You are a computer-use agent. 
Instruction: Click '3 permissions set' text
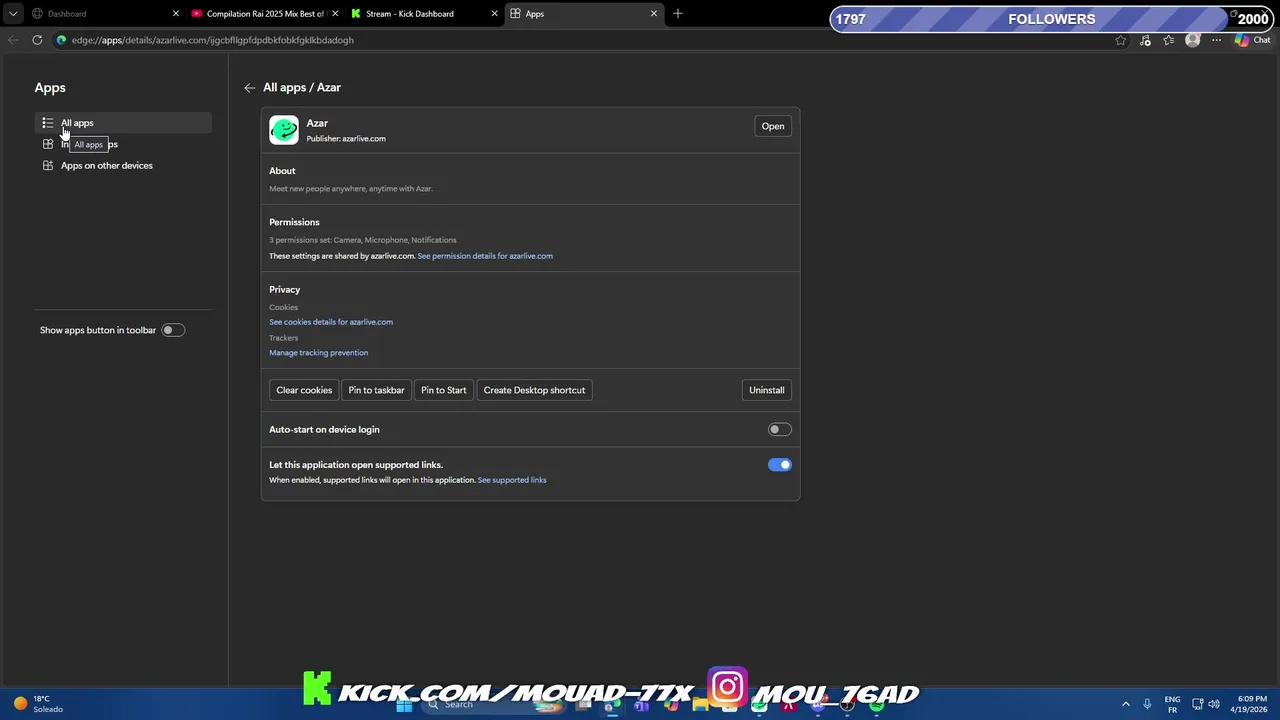click(363, 240)
